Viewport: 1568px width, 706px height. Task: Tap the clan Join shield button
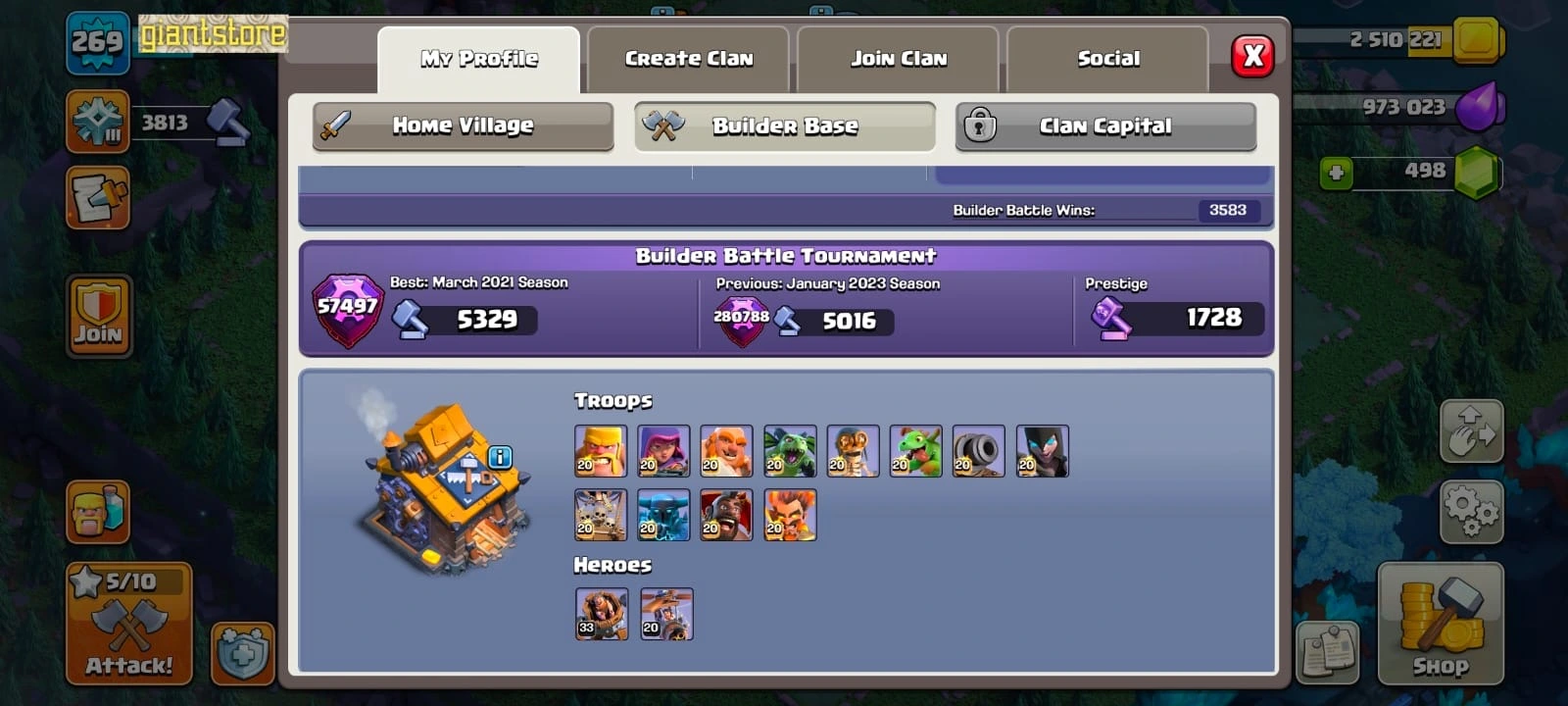(99, 315)
